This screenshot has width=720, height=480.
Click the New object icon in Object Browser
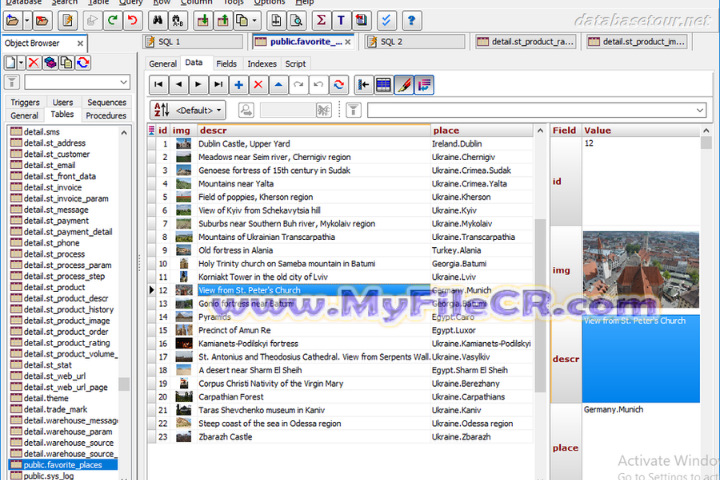click(x=10, y=62)
